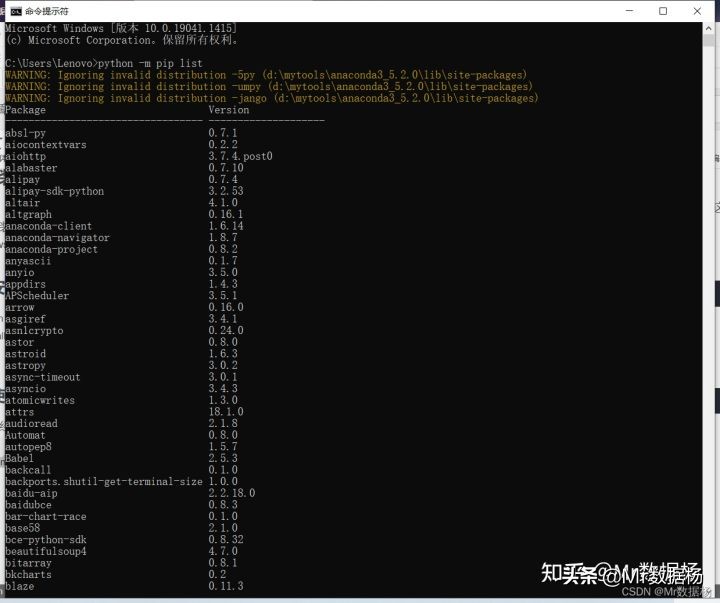Click the 'altgraph' package name
Viewport: 720px width, 603px height.
click(x=28, y=214)
